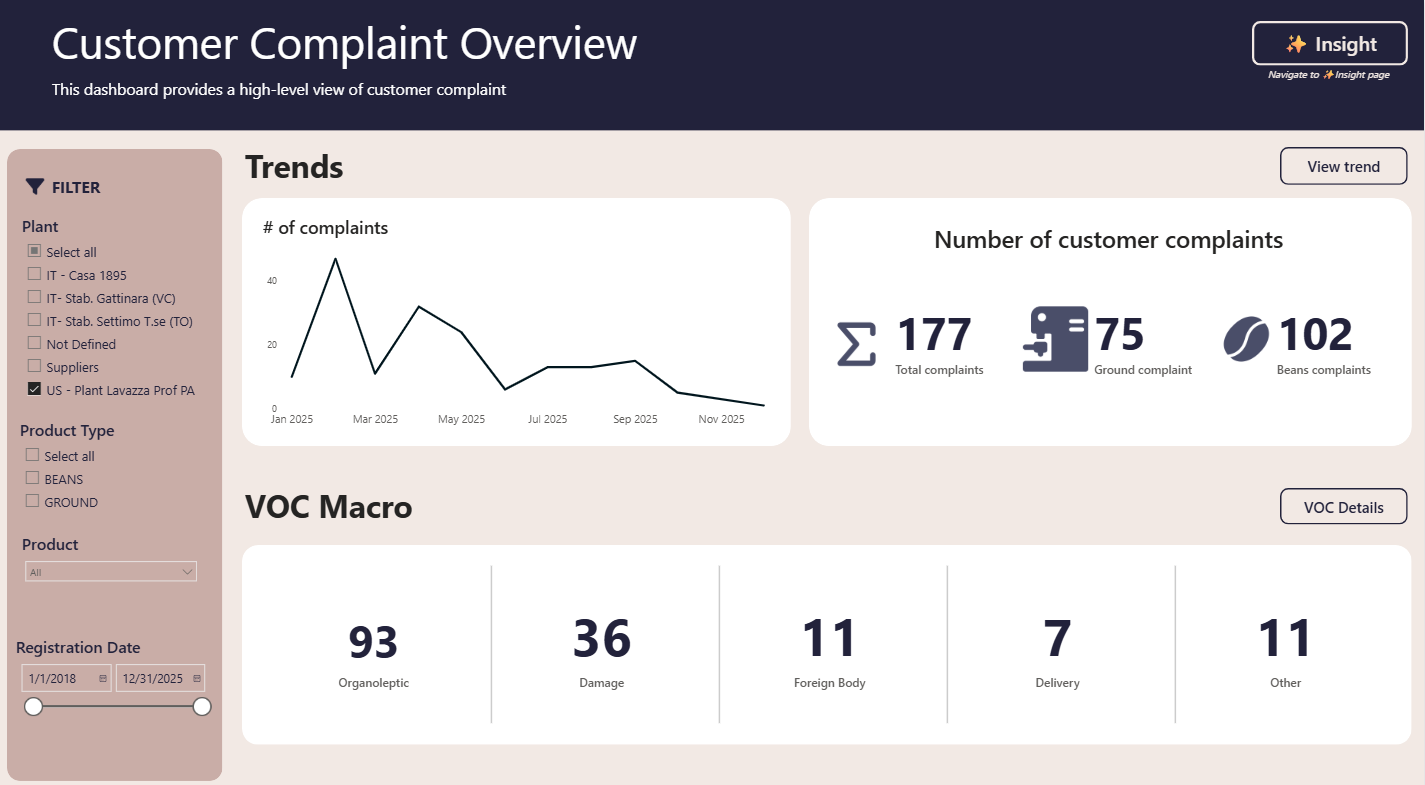This screenshot has width=1425, height=785.
Task: Click the end date field 12/31/2025
Action: pos(160,678)
